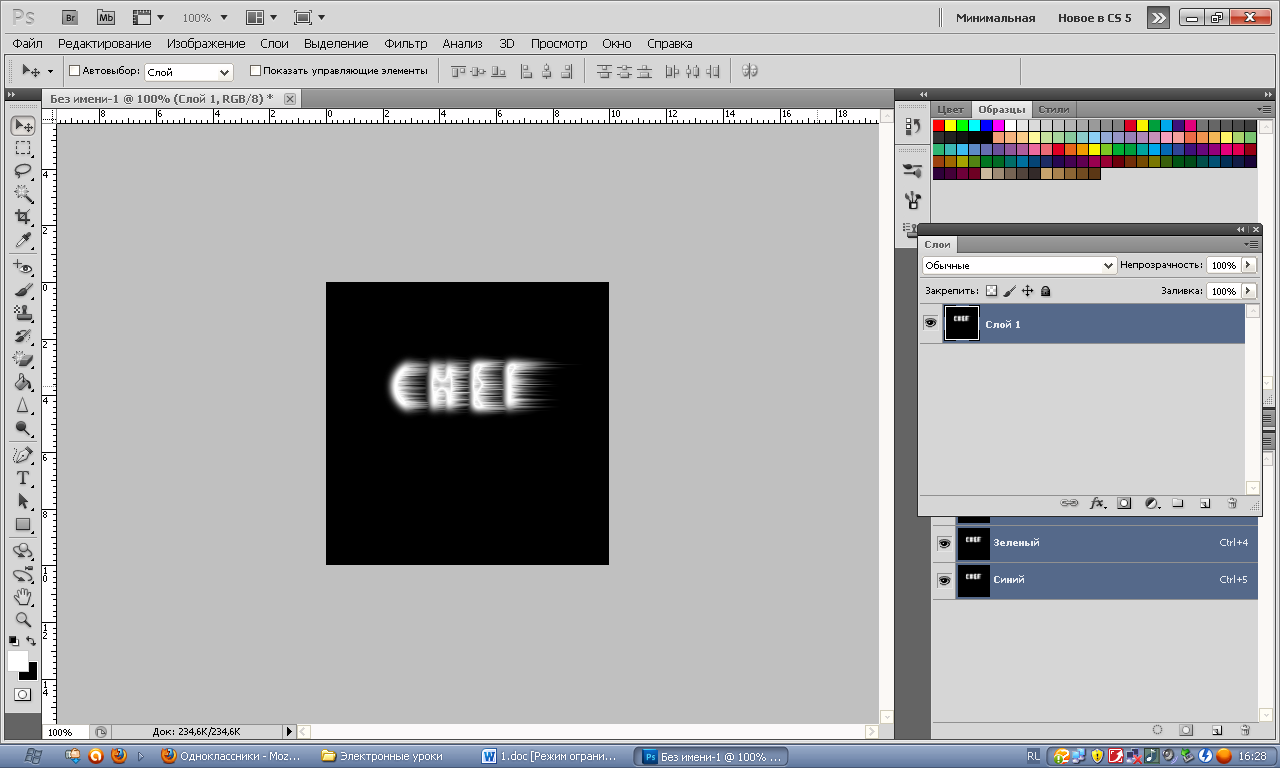The image size is (1280, 768).
Task: Toggle lock transparent pixels
Action: 991,291
